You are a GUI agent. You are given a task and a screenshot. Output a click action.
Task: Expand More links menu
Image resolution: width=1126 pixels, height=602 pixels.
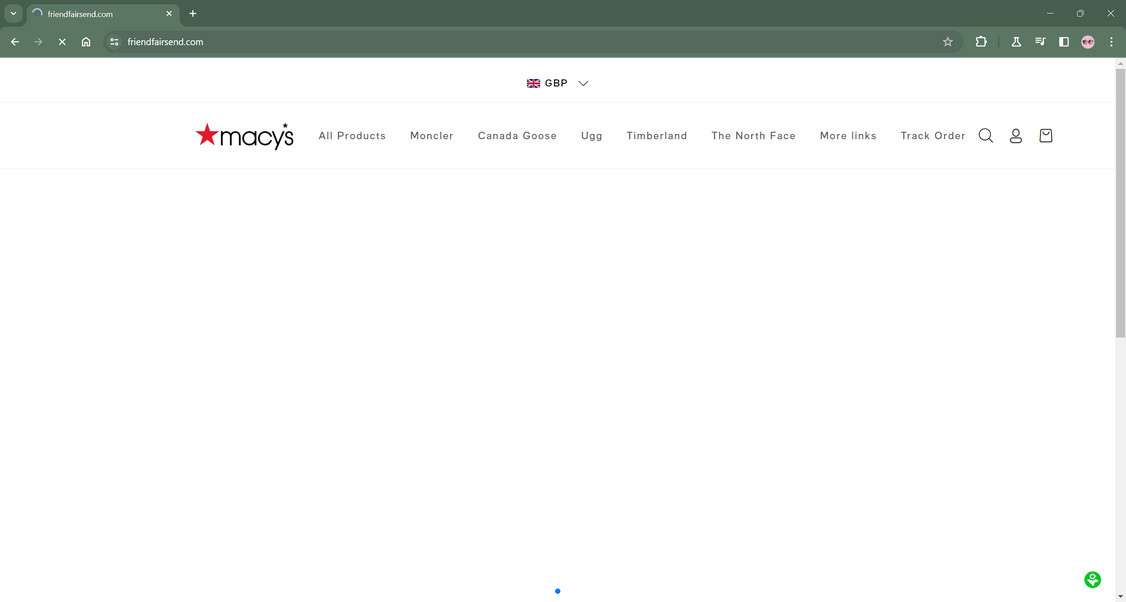coord(848,136)
